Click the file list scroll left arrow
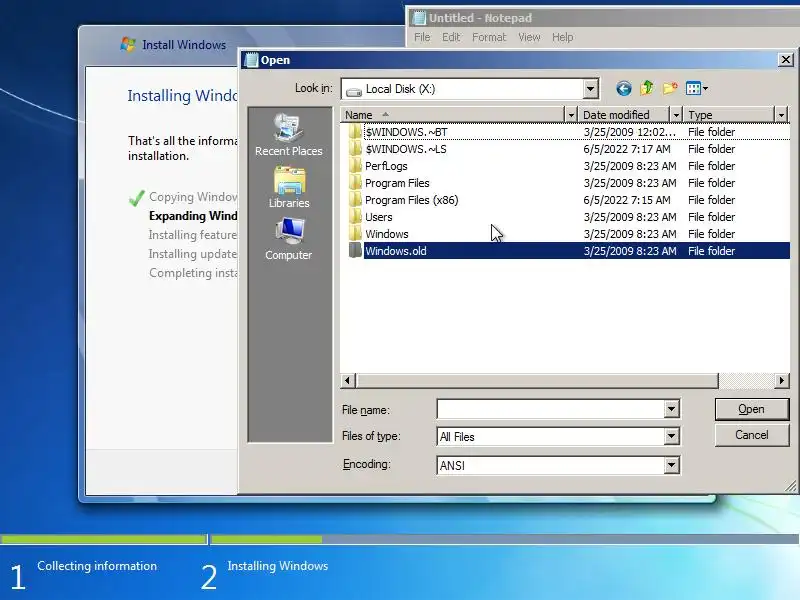This screenshot has height=600, width=800. (x=348, y=381)
